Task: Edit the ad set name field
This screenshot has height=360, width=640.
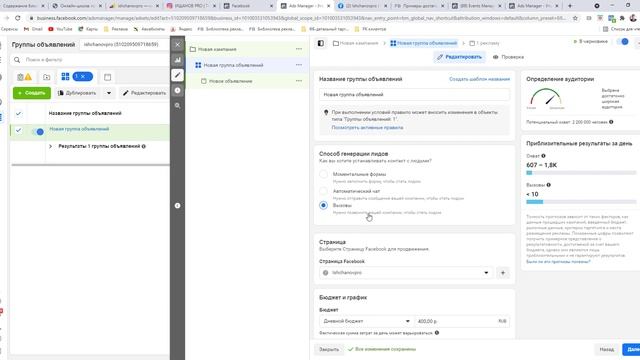Action: pyautogui.click(x=414, y=95)
